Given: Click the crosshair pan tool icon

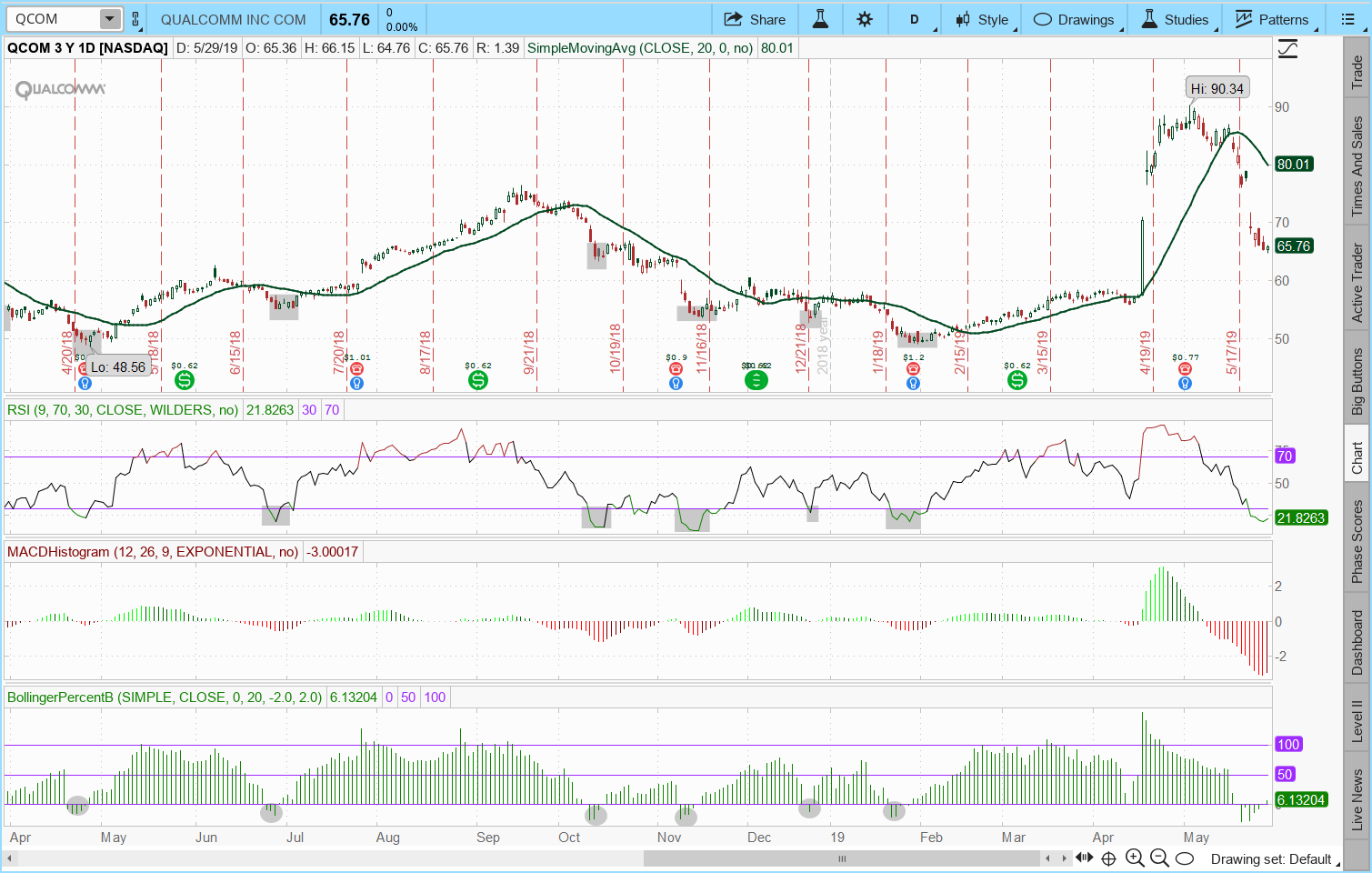Looking at the screenshot, I should point(1107,858).
